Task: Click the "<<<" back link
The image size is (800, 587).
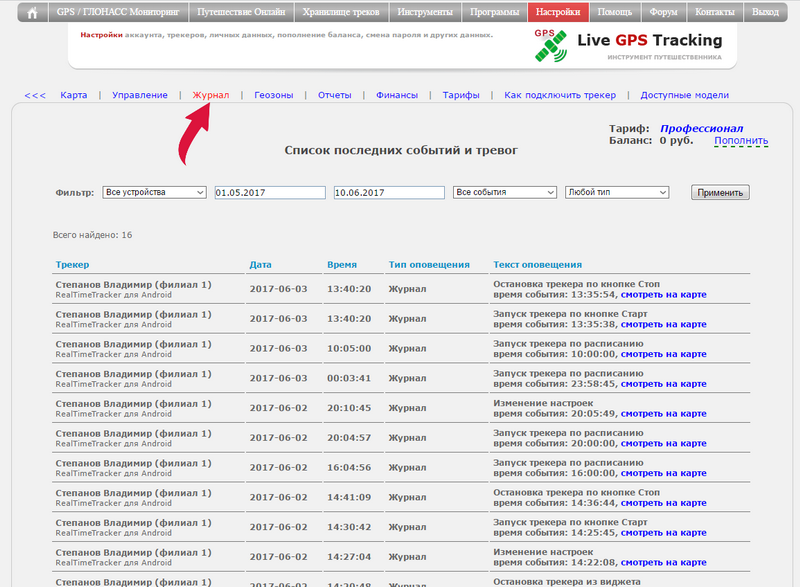Action: point(35,95)
